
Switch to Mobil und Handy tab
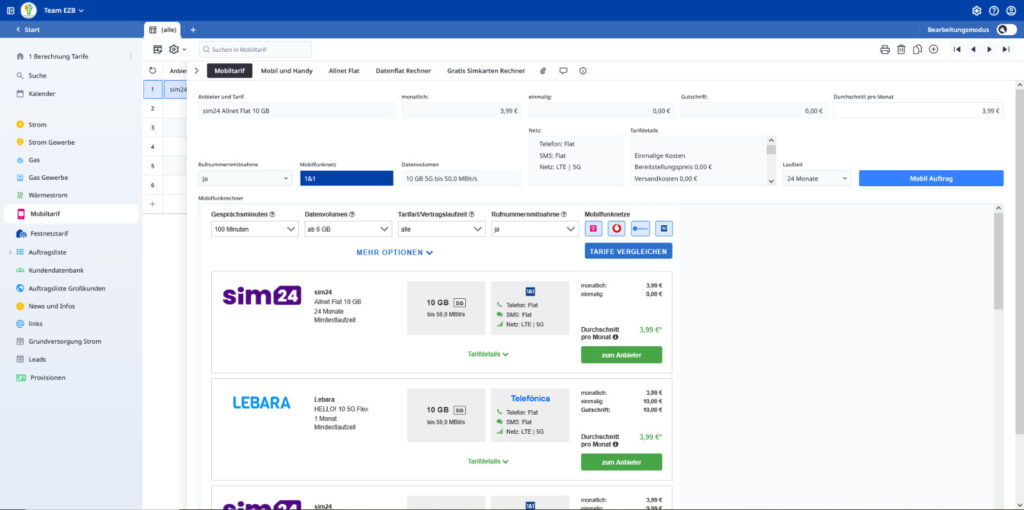coord(287,71)
